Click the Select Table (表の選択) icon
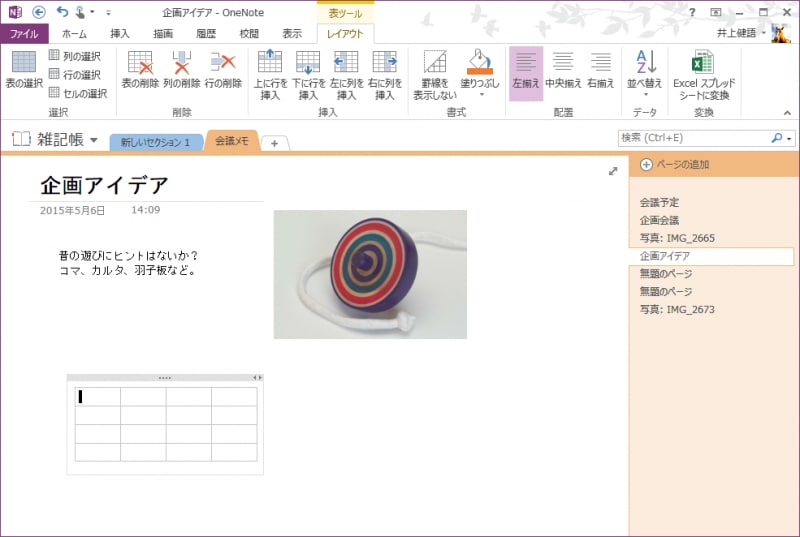This screenshot has height=537, width=800. (x=23, y=62)
